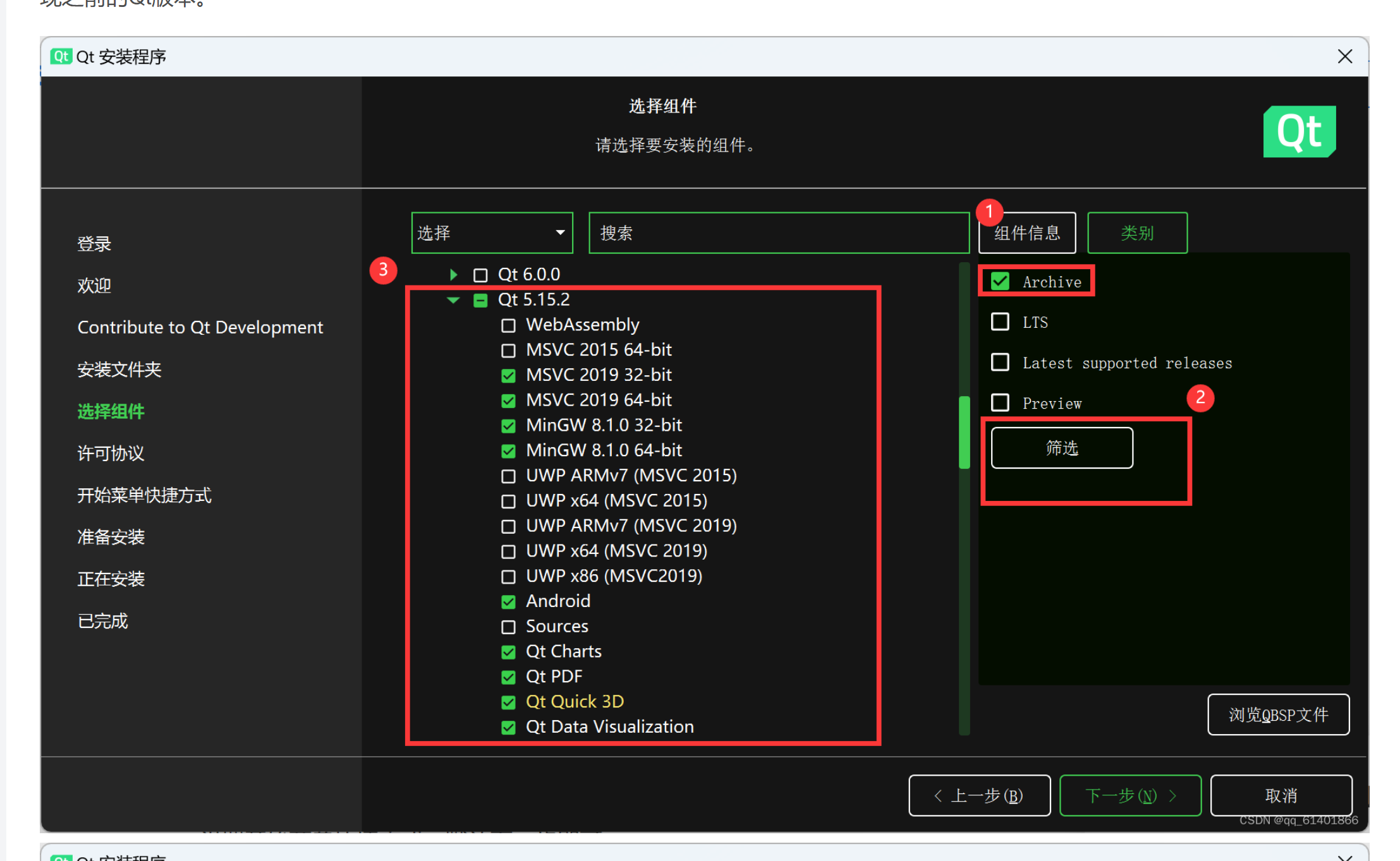Check UWP ARMv7 (MSVC 2015) component

(508, 476)
